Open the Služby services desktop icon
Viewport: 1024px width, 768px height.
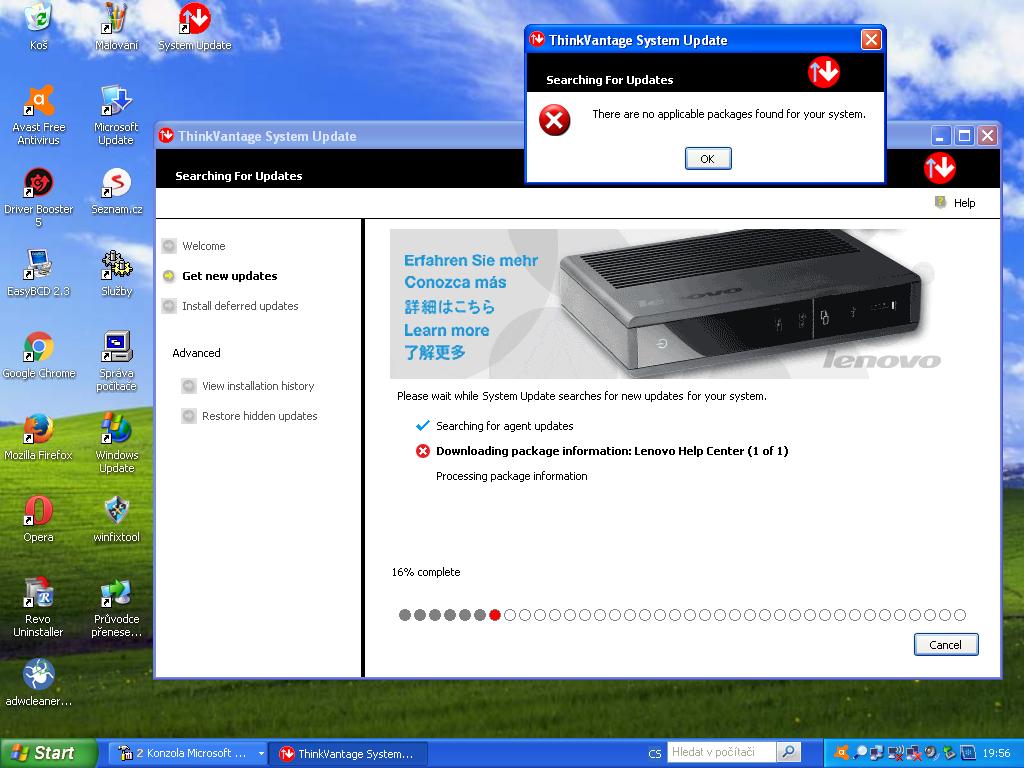(x=117, y=272)
